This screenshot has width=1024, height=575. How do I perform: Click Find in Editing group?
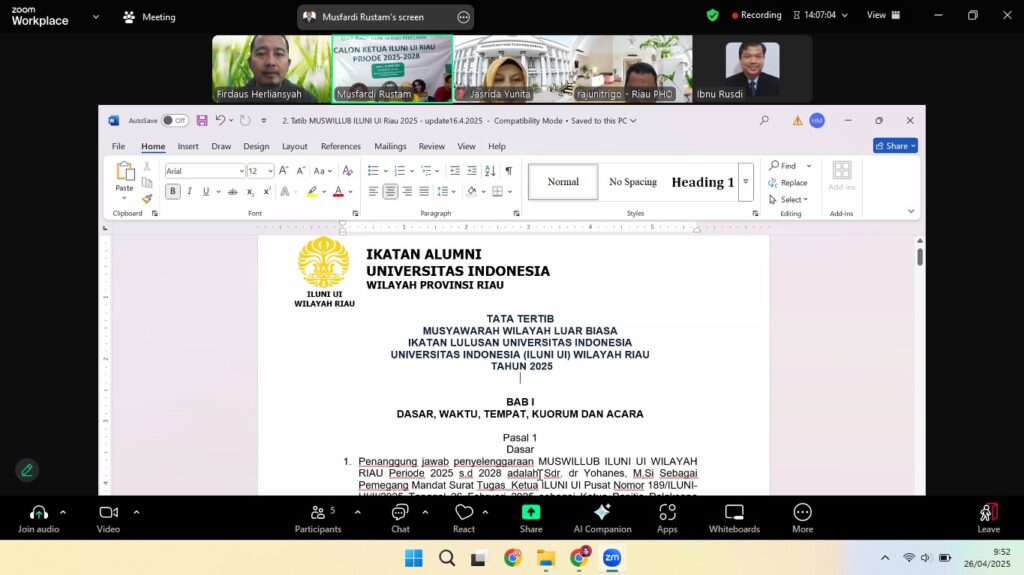tap(782, 166)
